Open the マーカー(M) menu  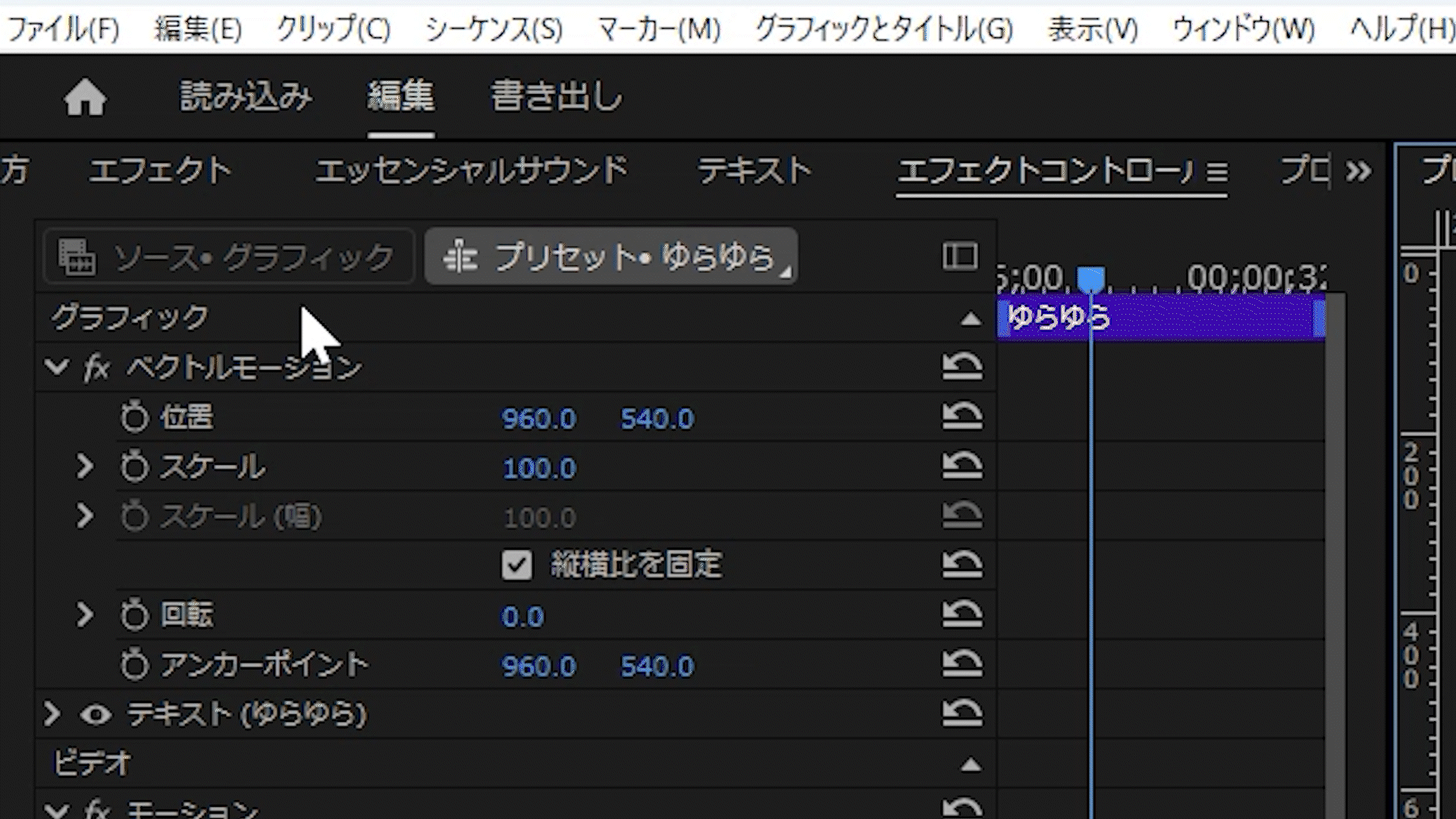point(658,29)
